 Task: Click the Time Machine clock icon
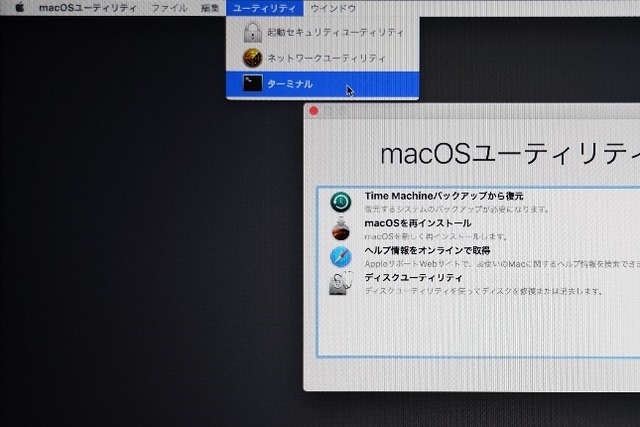click(x=340, y=202)
